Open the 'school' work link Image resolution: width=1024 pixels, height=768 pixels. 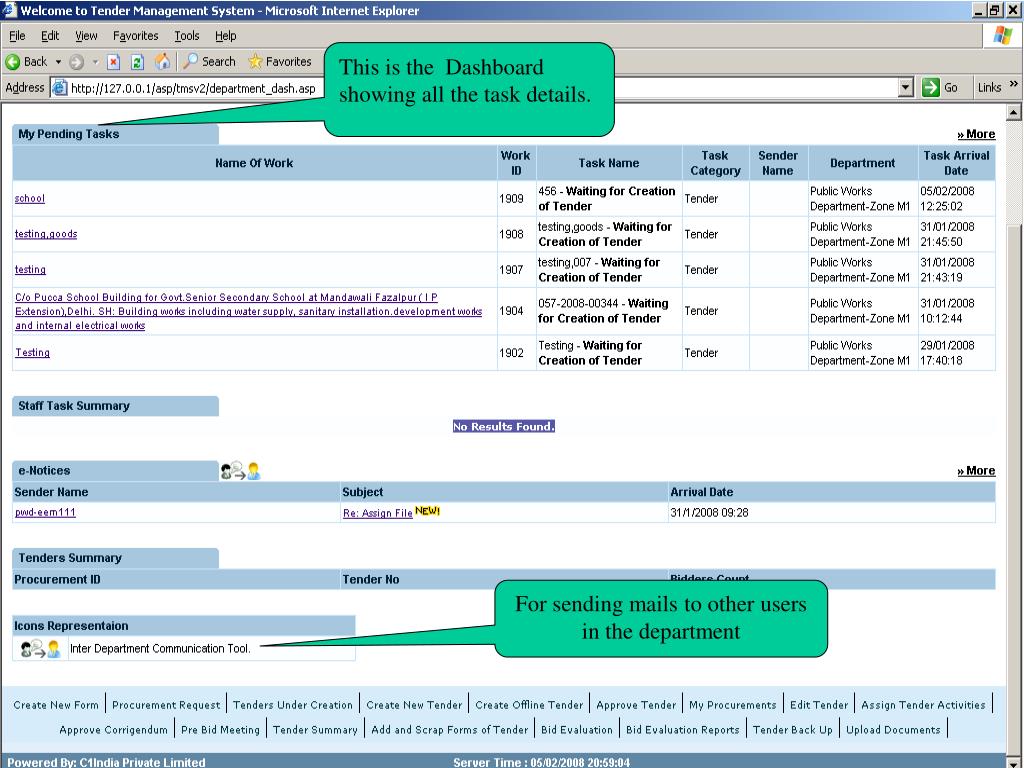[x=30, y=199]
